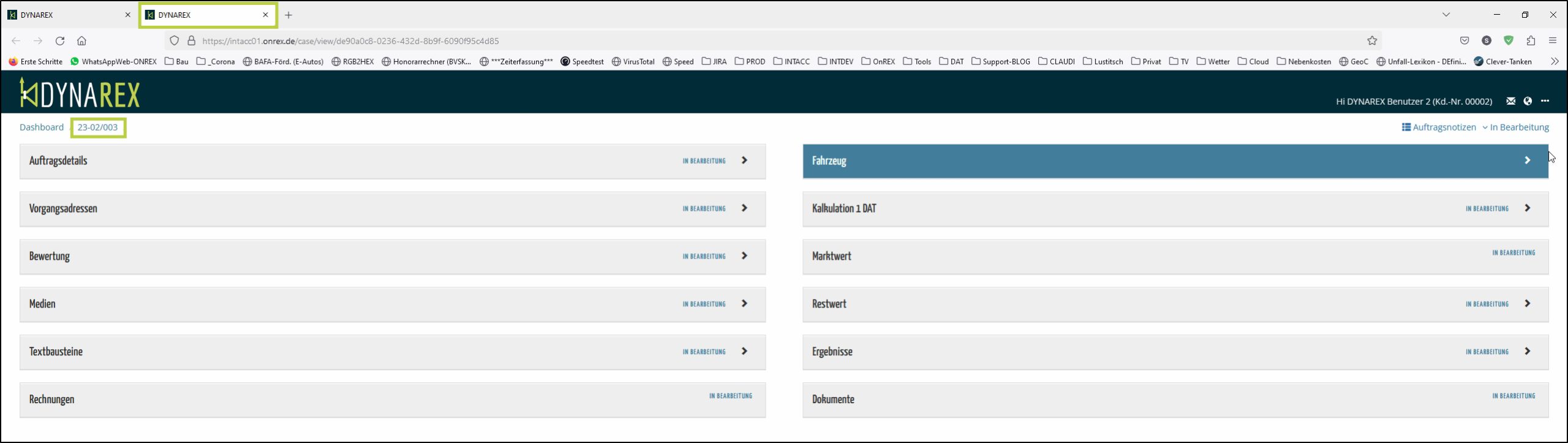This screenshot has width=1568, height=443.
Task: Click the globe language icon in header
Action: coord(1528,101)
